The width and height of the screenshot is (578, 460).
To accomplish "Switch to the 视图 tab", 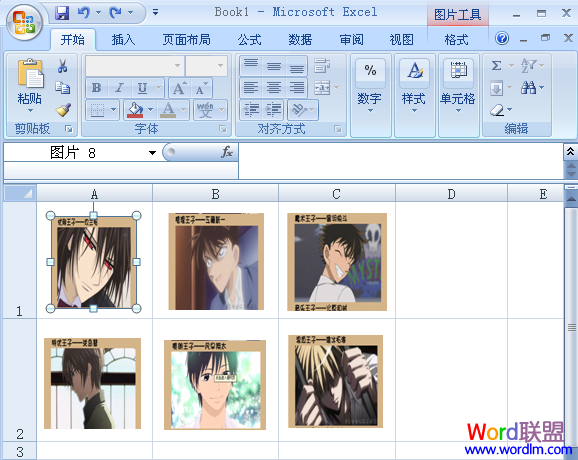I will [x=401, y=39].
